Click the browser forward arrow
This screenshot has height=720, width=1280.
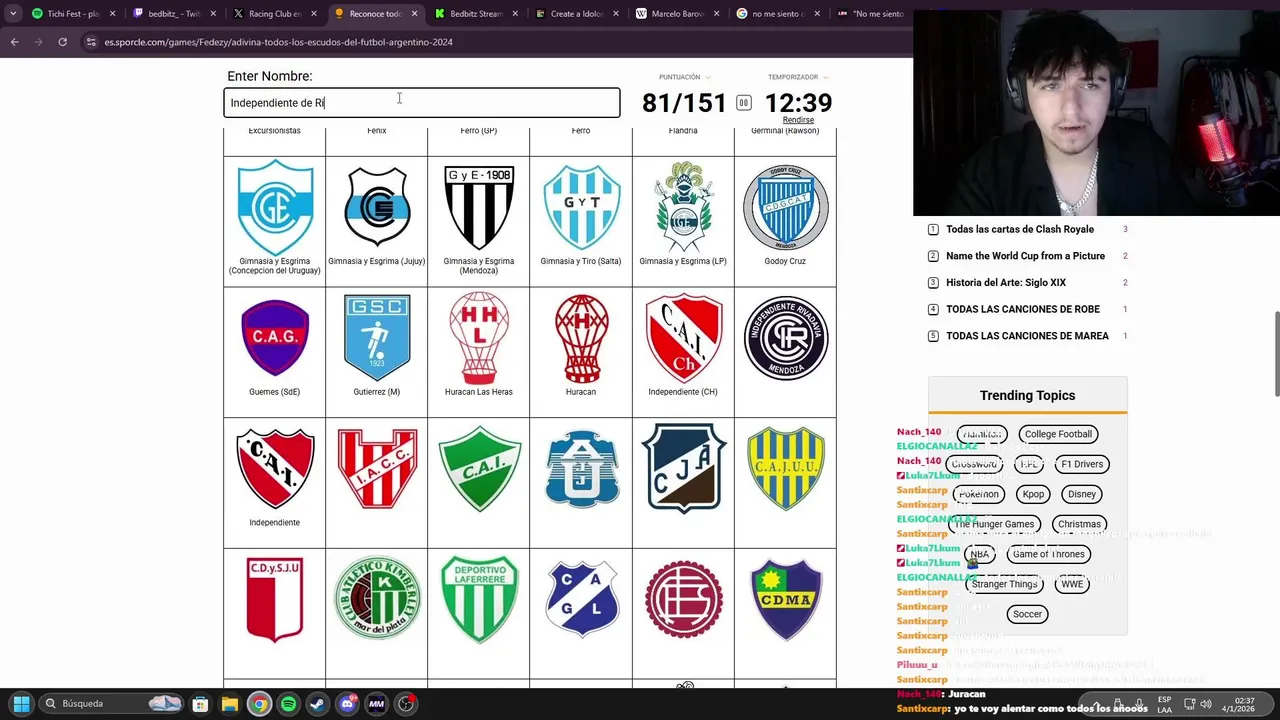click(38, 42)
